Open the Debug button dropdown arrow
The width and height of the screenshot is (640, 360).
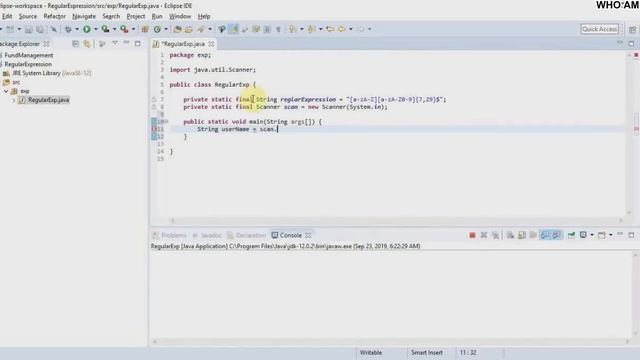click(77, 29)
